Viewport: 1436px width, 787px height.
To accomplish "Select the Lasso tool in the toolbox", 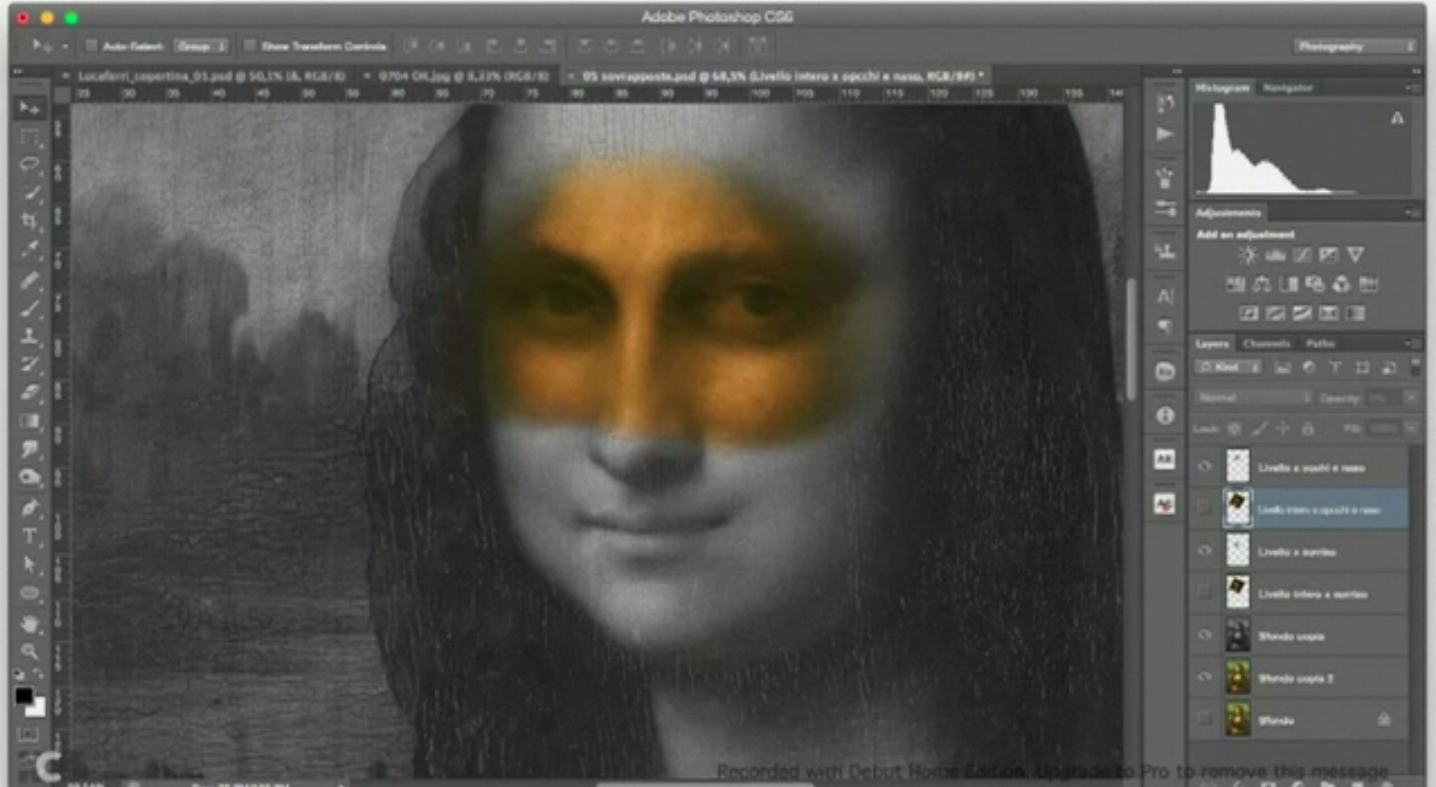I will click(x=30, y=163).
